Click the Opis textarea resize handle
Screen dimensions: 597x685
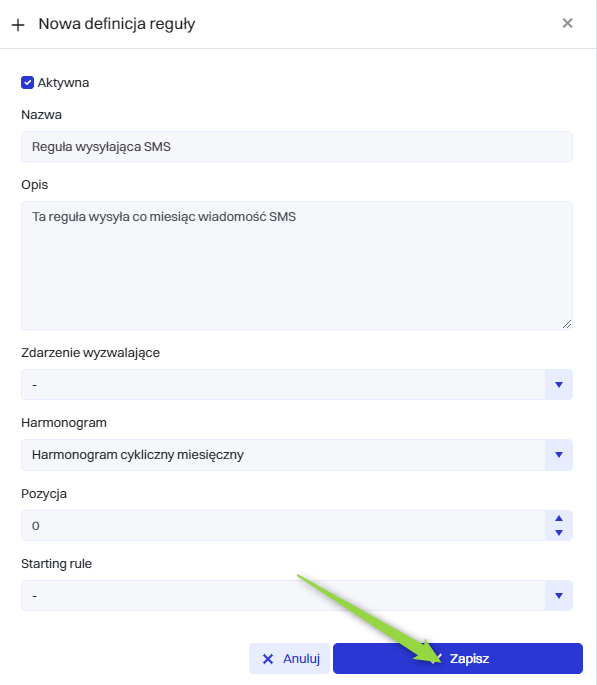(567, 324)
